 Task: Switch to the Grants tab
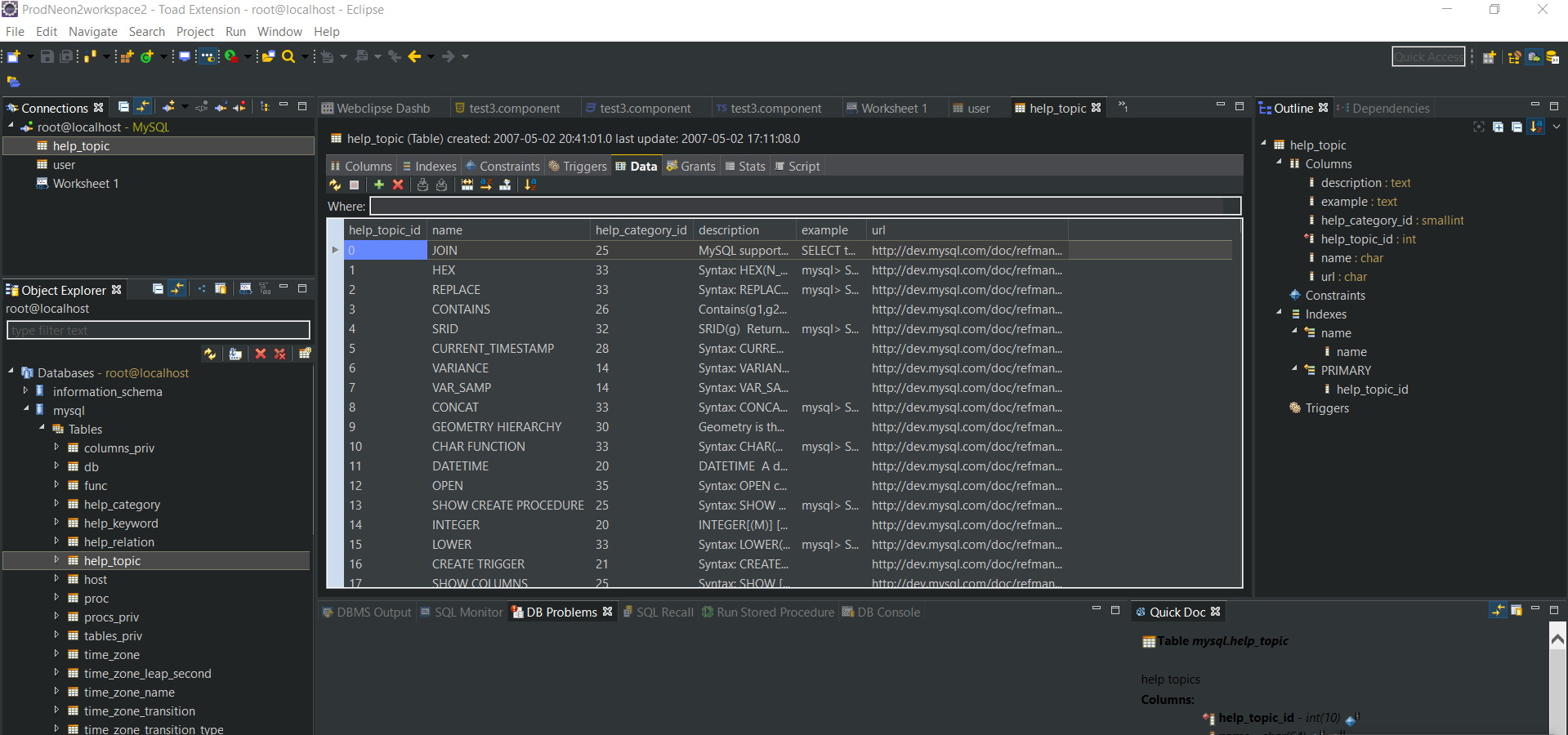(690, 166)
